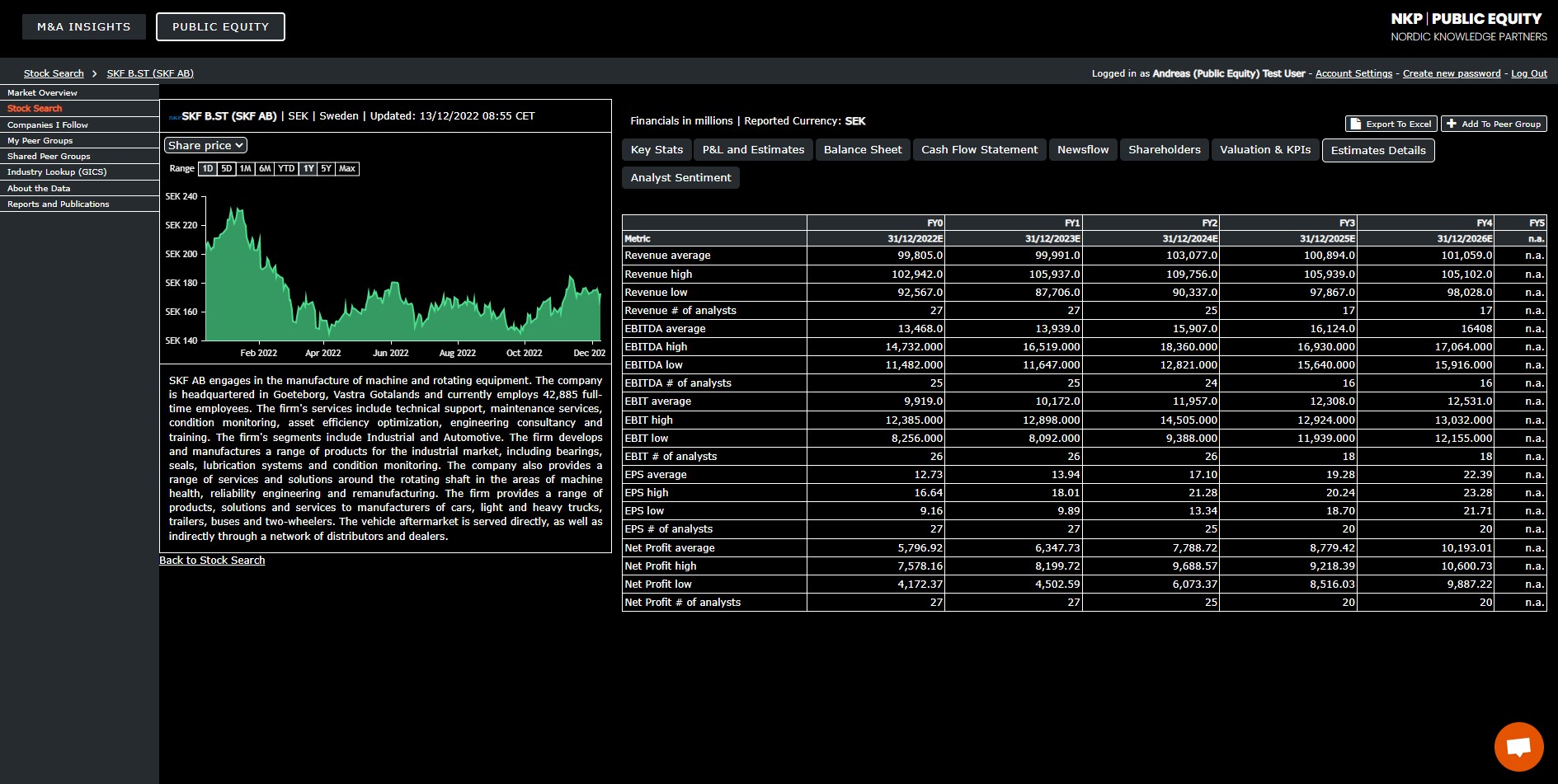The width and height of the screenshot is (1558, 784).
Task: Click the share price chart area
Action: pos(402,280)
